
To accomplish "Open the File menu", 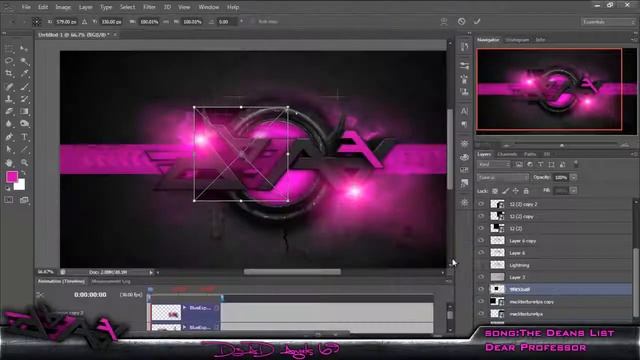I will (x=26, y=7).
